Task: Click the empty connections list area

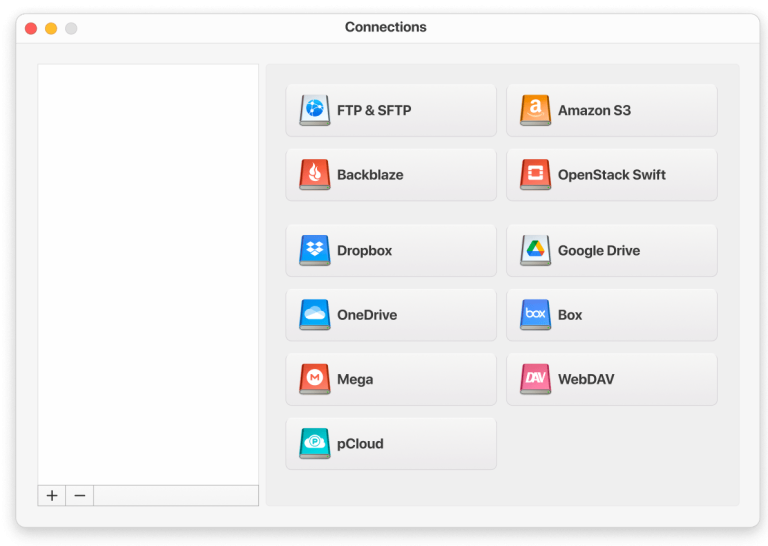Action: (148, 270)
